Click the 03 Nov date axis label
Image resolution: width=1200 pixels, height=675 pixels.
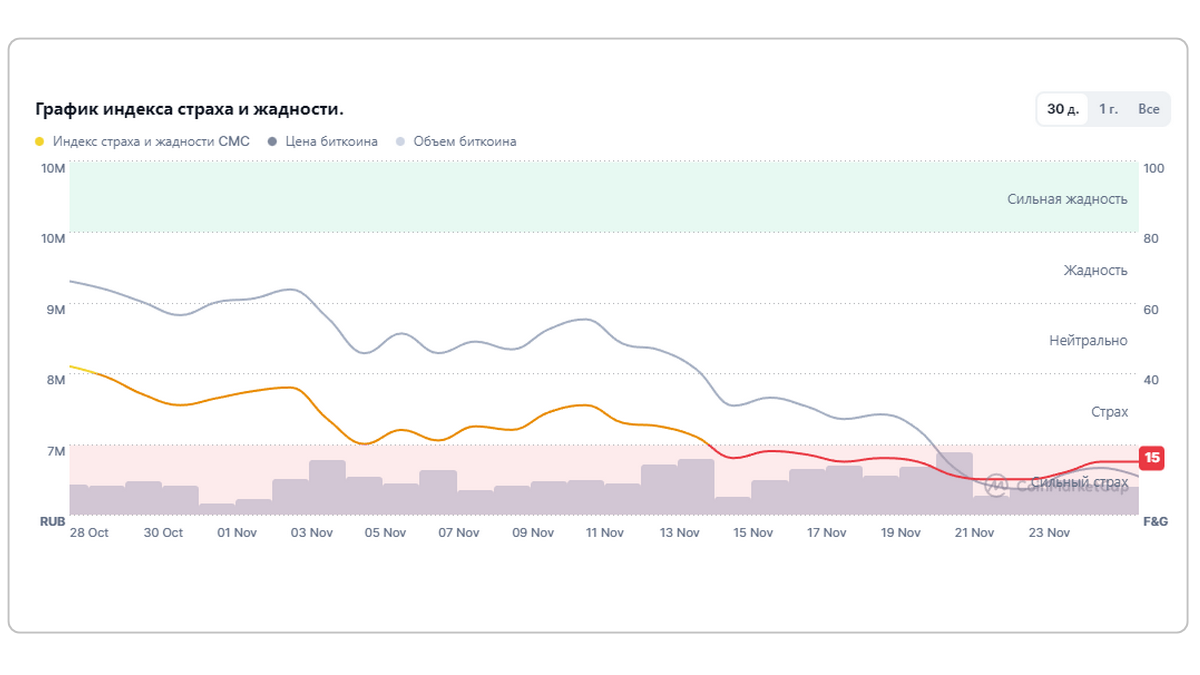click(x=312, y=533)
